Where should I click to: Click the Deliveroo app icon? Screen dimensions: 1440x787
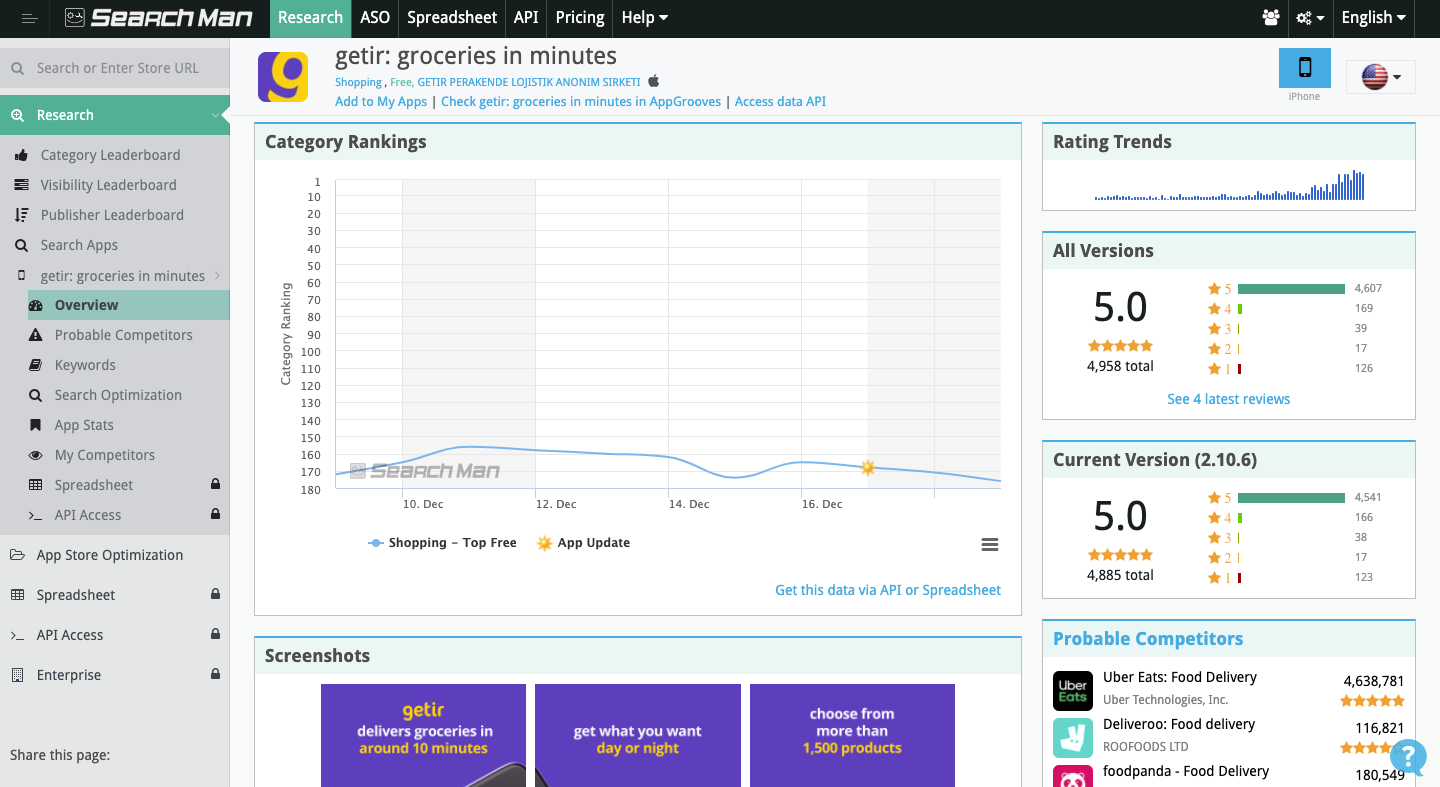1073,737
